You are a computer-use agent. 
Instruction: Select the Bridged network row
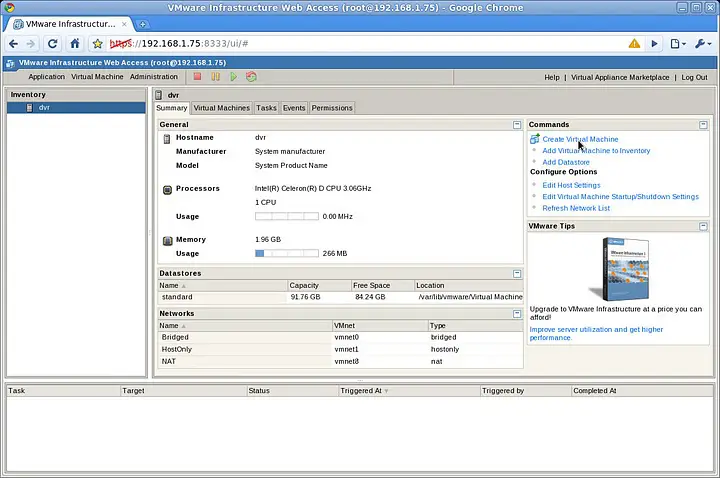click(340, 337)
